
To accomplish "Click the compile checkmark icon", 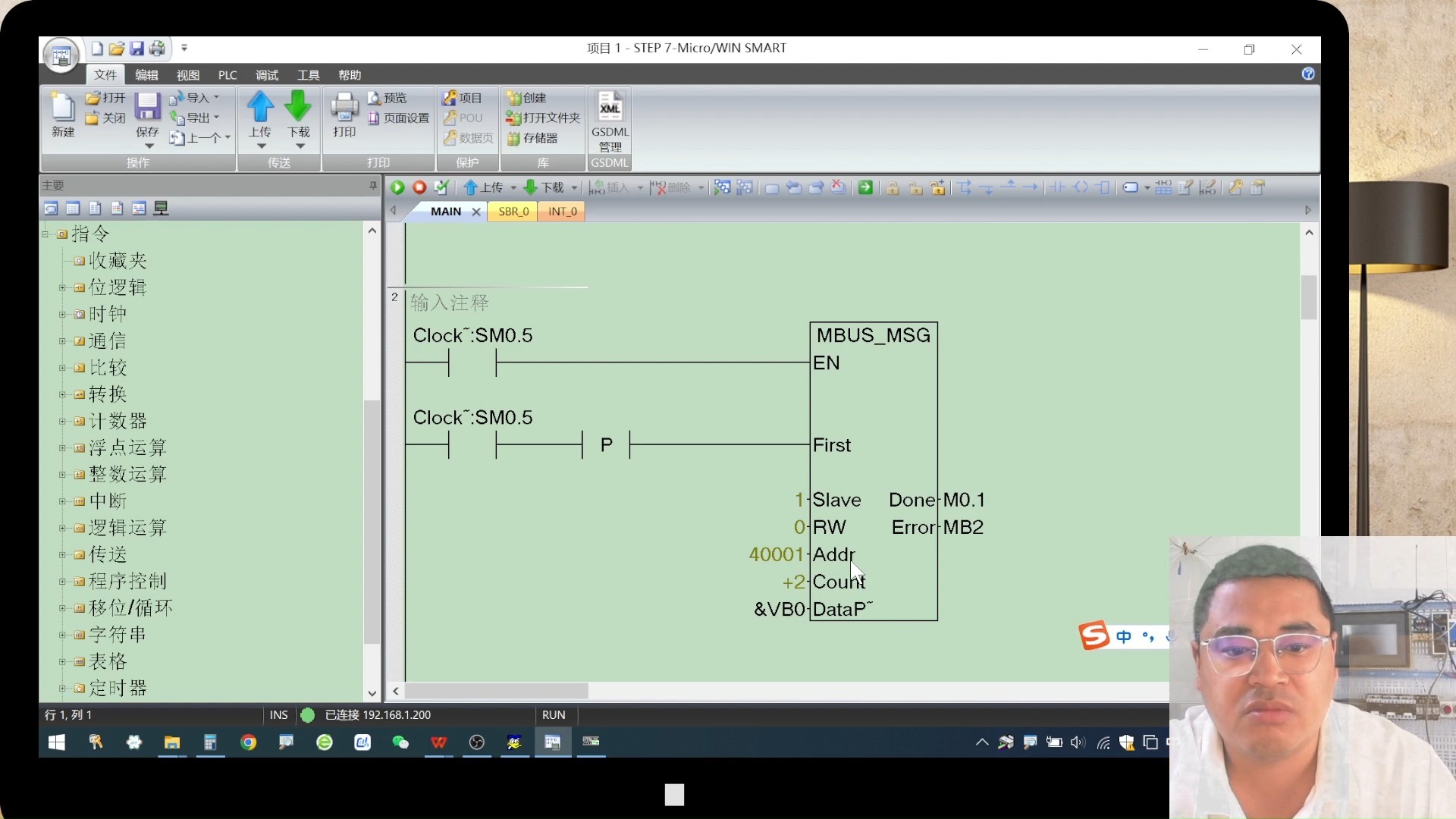I will pyautogui.click(x=441, y=187).
